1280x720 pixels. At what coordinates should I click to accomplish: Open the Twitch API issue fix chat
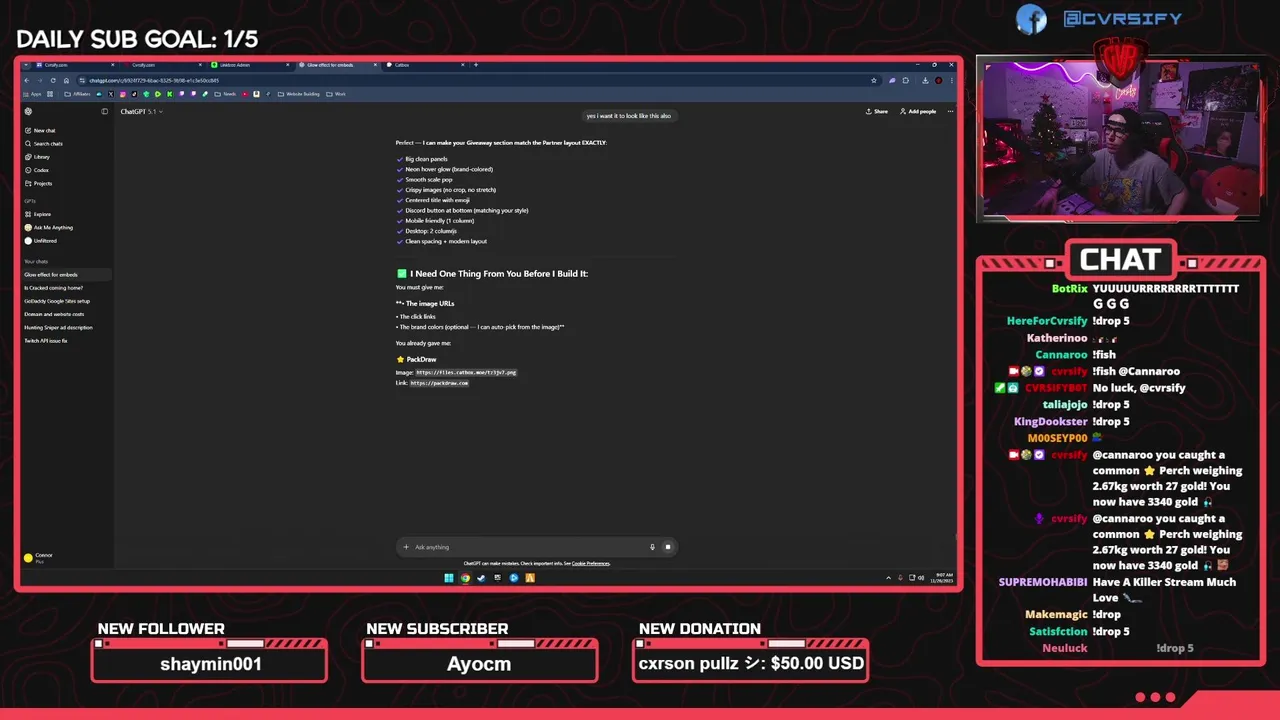[46, 341]
